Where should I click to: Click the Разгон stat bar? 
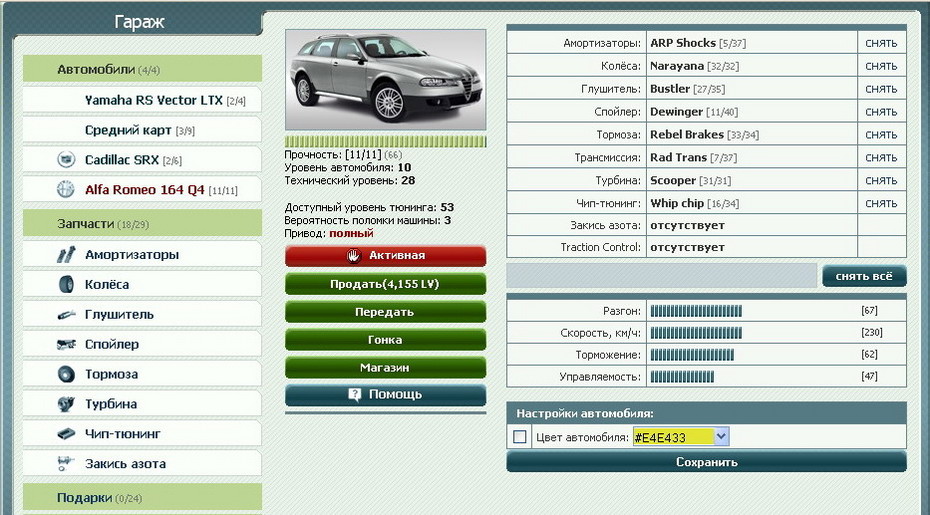pos(696,311)
